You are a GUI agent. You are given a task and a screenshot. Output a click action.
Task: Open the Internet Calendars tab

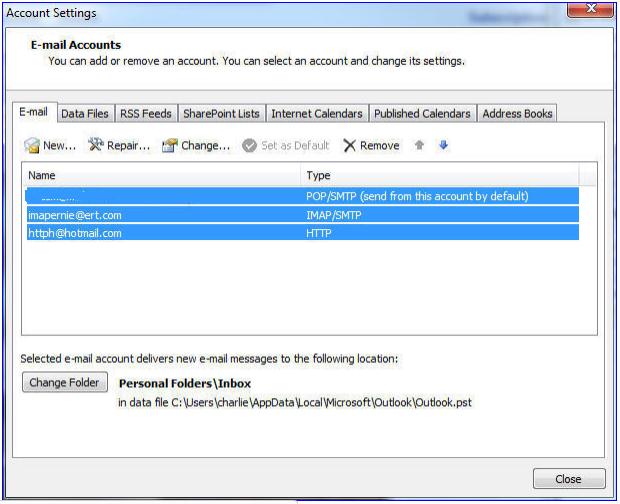pyautogui.click(x=317, y=114)
